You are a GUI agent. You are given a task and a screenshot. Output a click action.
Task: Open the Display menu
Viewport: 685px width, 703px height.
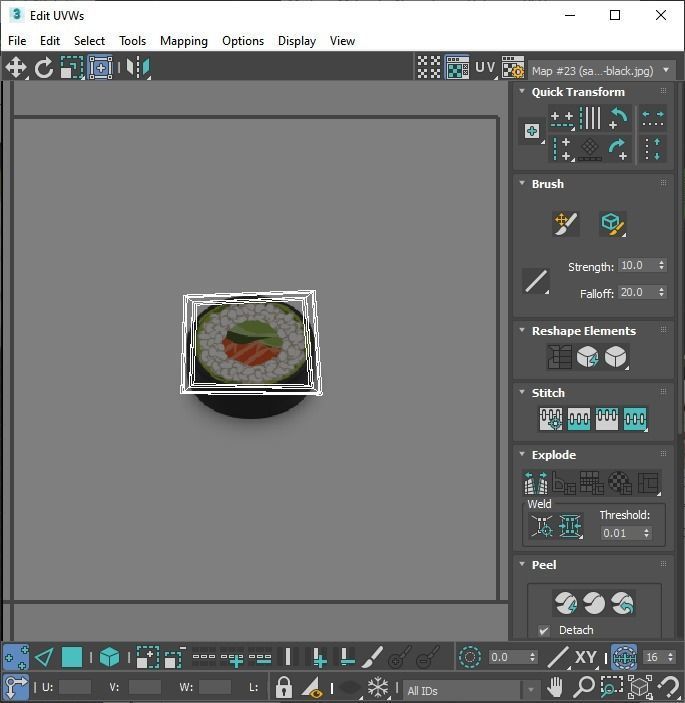pos(297,41)
